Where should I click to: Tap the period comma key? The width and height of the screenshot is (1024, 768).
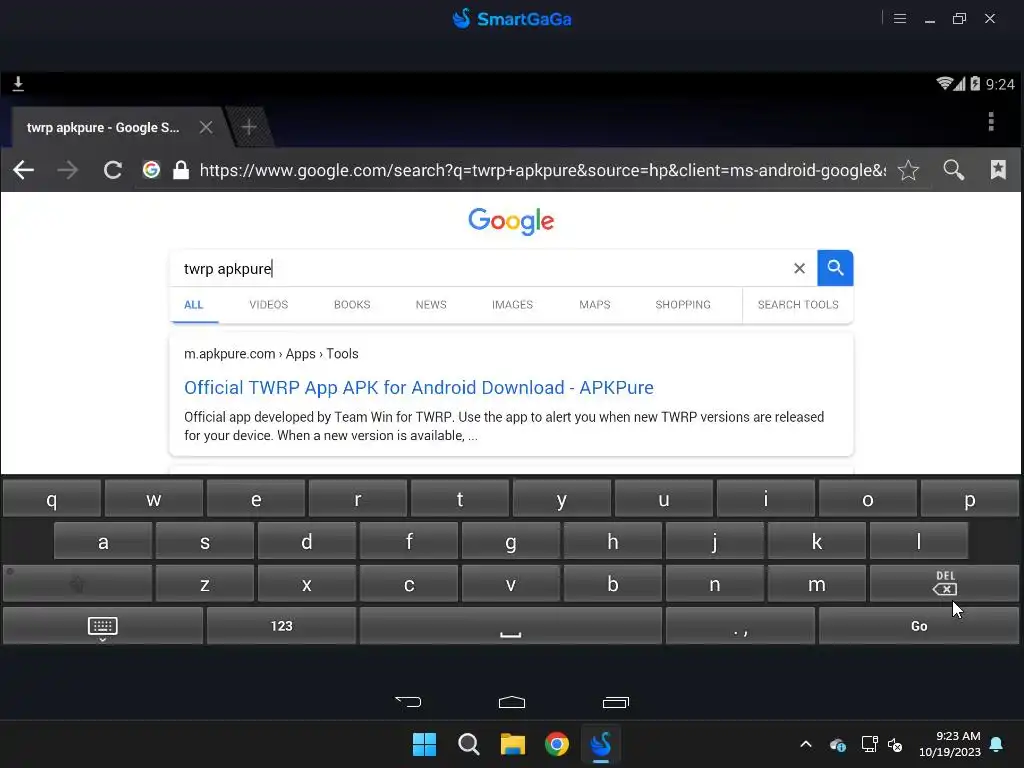tap(740, 626)
